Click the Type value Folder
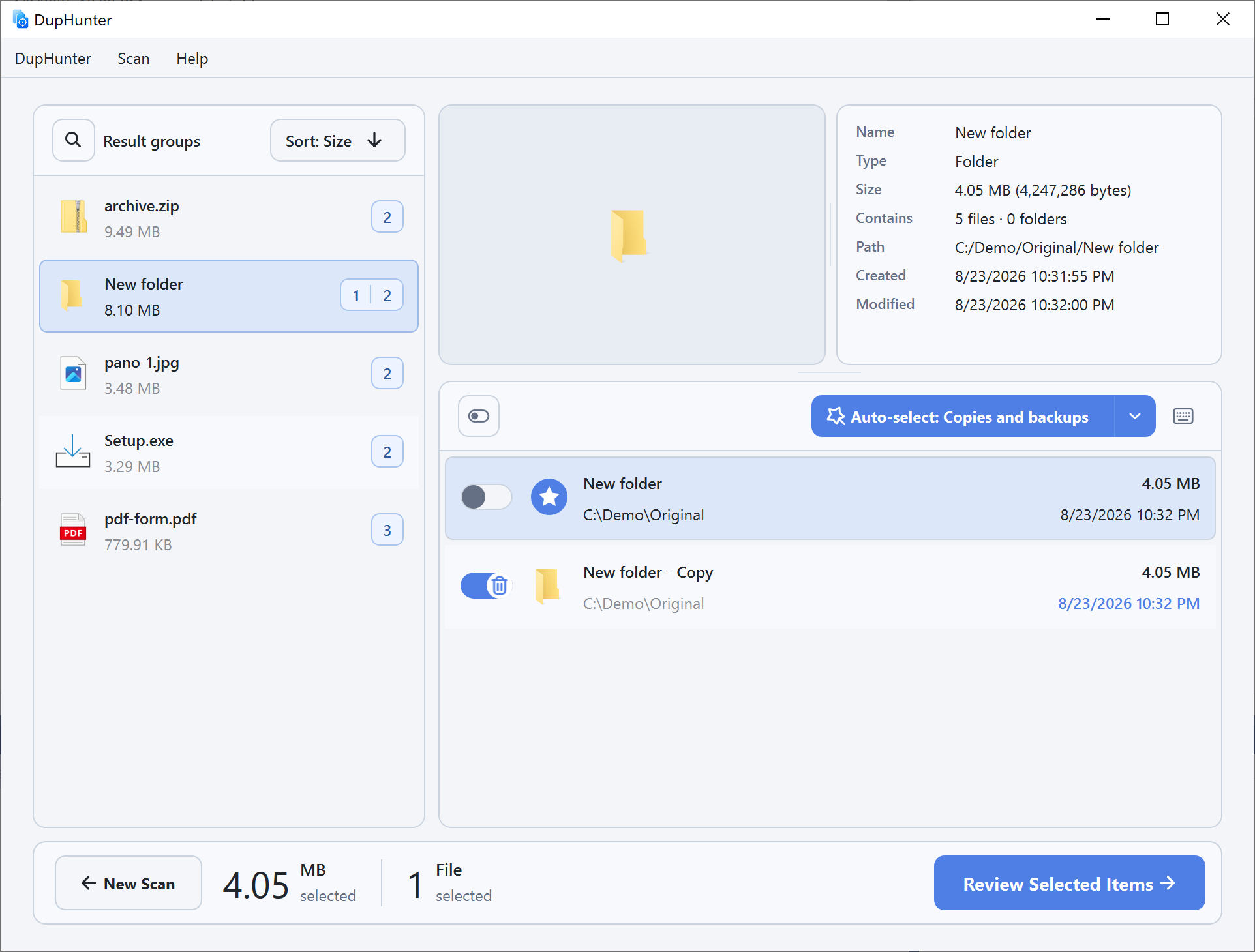The width and height of the screenshot is (1255, 952). pos(976,162)
